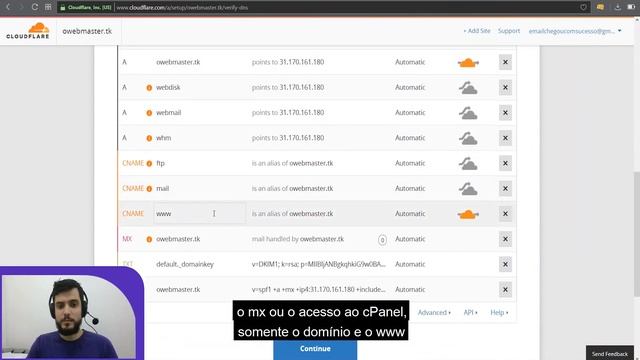Toggle proxy cloud for whm record
Screen dimensions: 640x360
point(468,138)
